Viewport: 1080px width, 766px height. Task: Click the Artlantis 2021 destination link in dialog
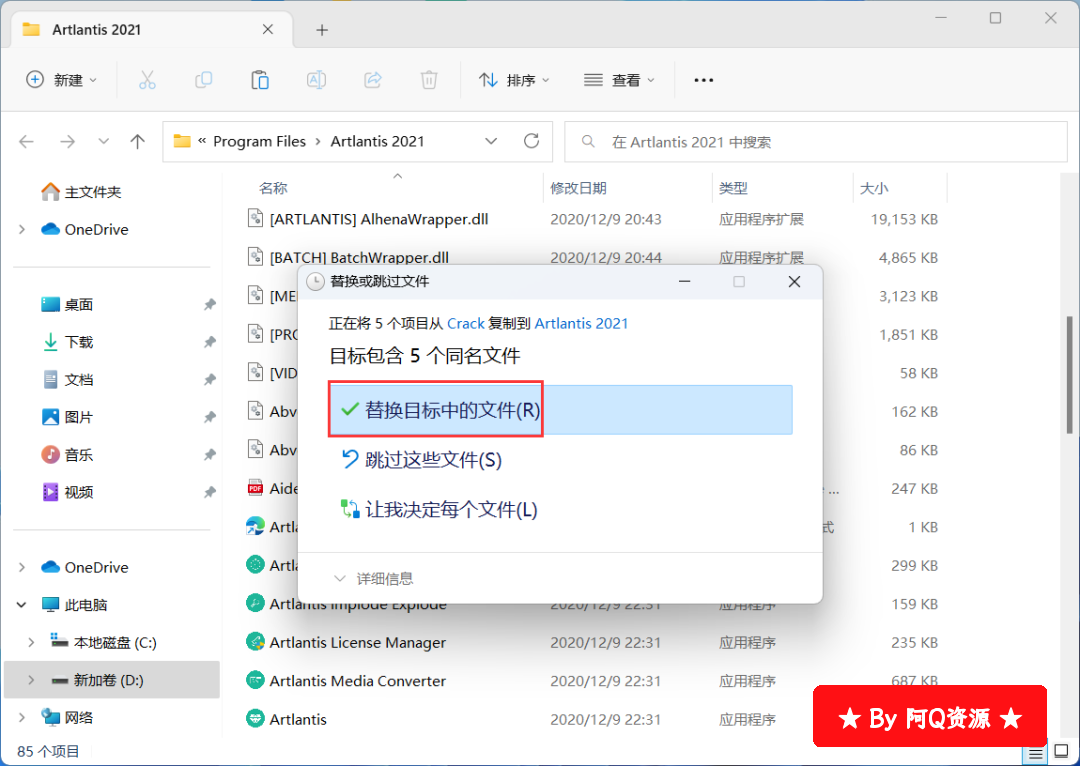pyautogui.click(x=581, y=323)
